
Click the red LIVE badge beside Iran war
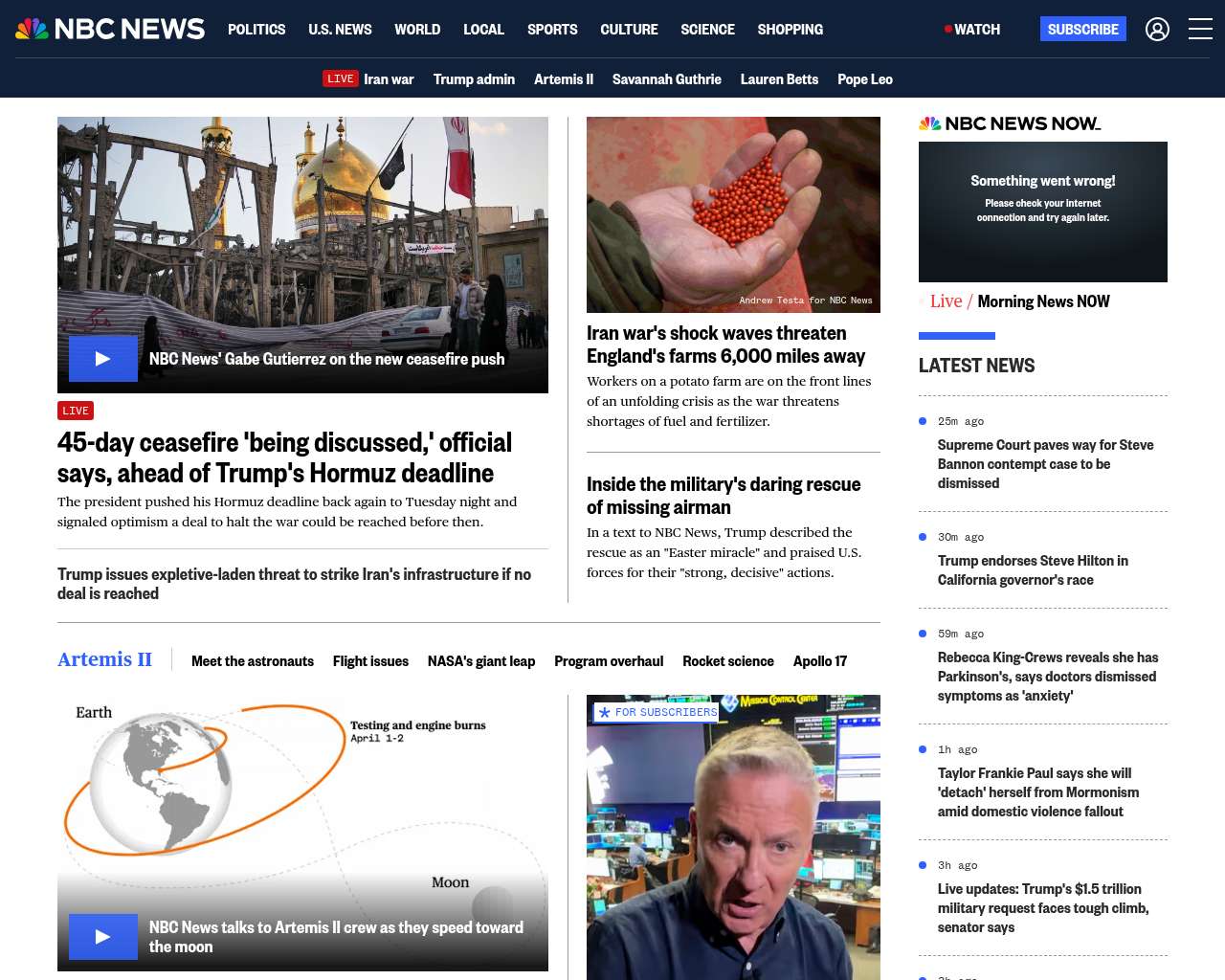click(x=340, y=78)
